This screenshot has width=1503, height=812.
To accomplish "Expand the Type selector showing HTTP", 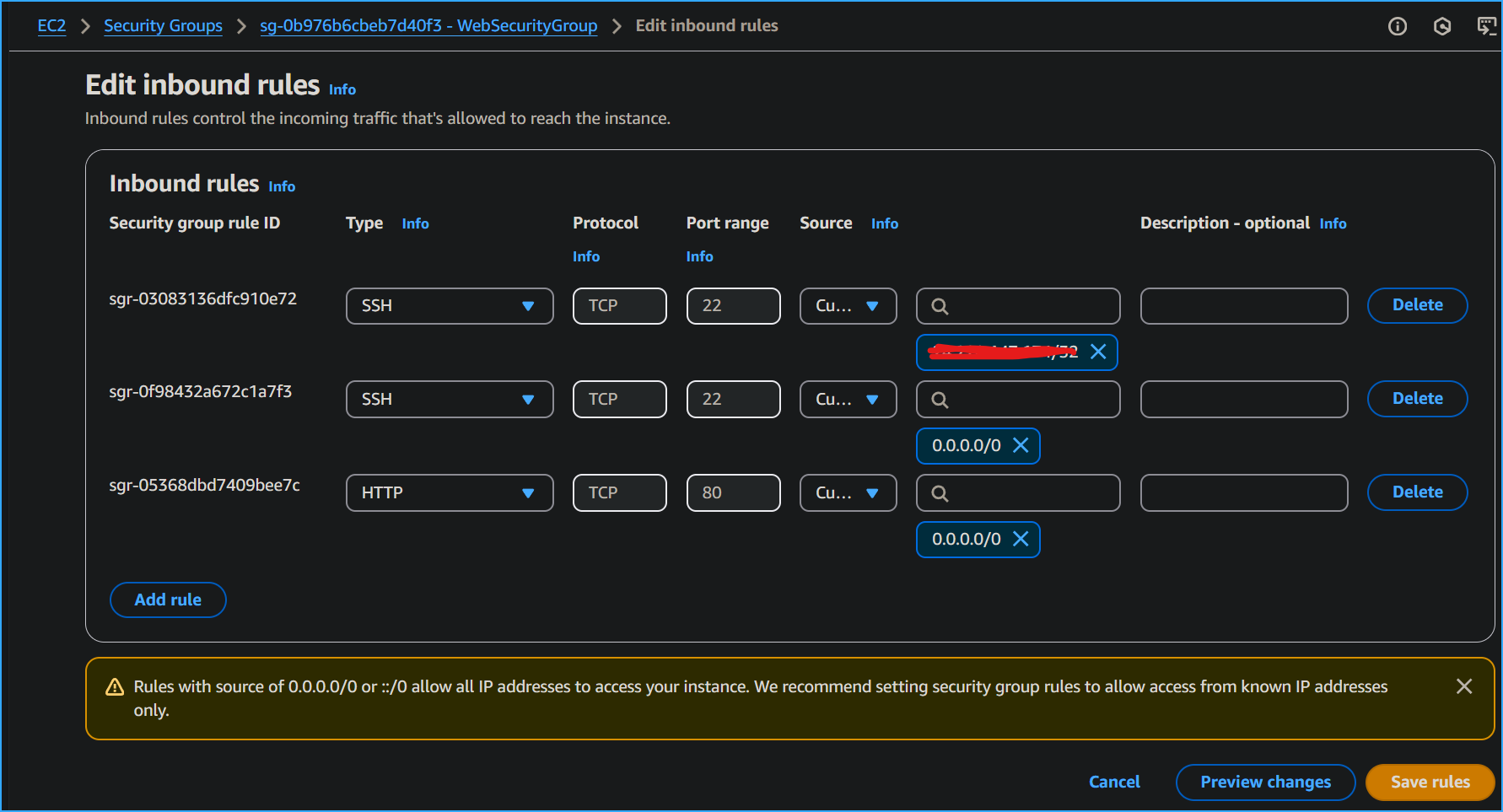I will [449, 492].
